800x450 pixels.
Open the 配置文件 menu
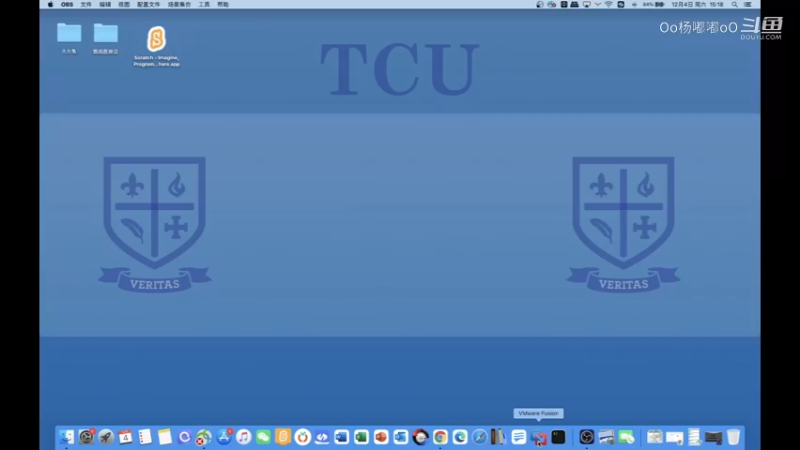click(148, 4)
